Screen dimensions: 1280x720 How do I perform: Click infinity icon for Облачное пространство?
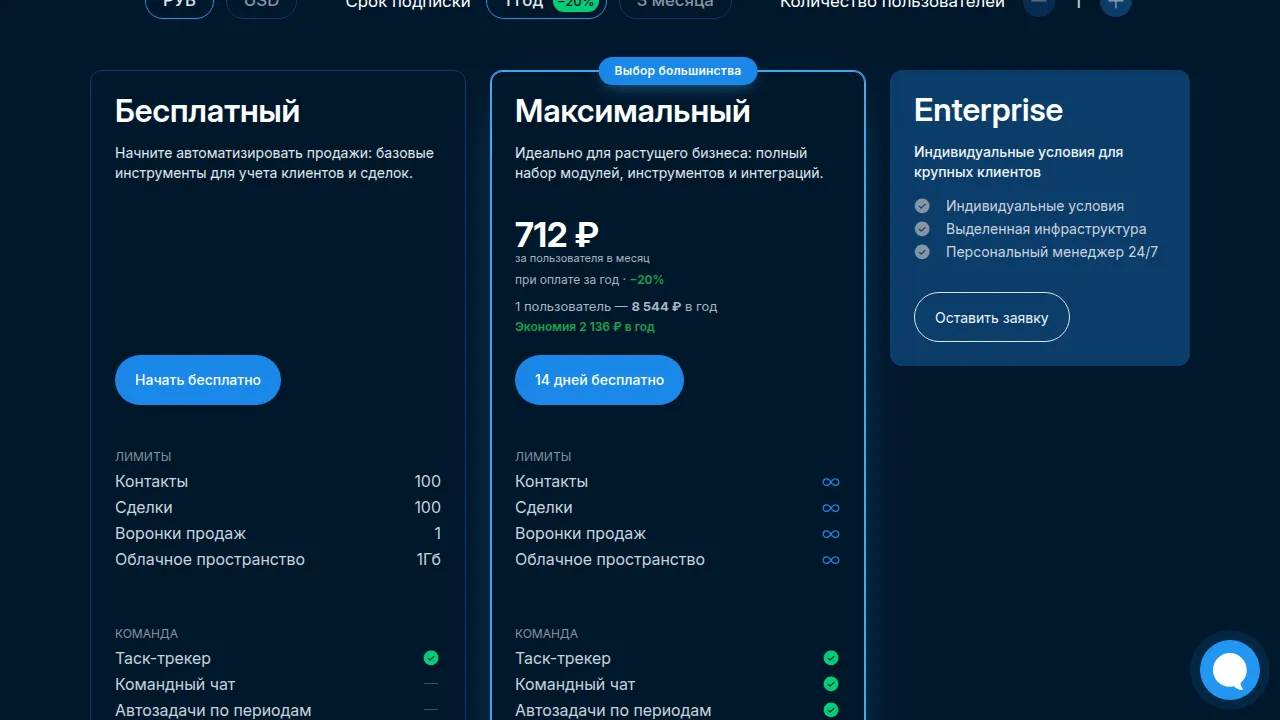pos(831,560)
